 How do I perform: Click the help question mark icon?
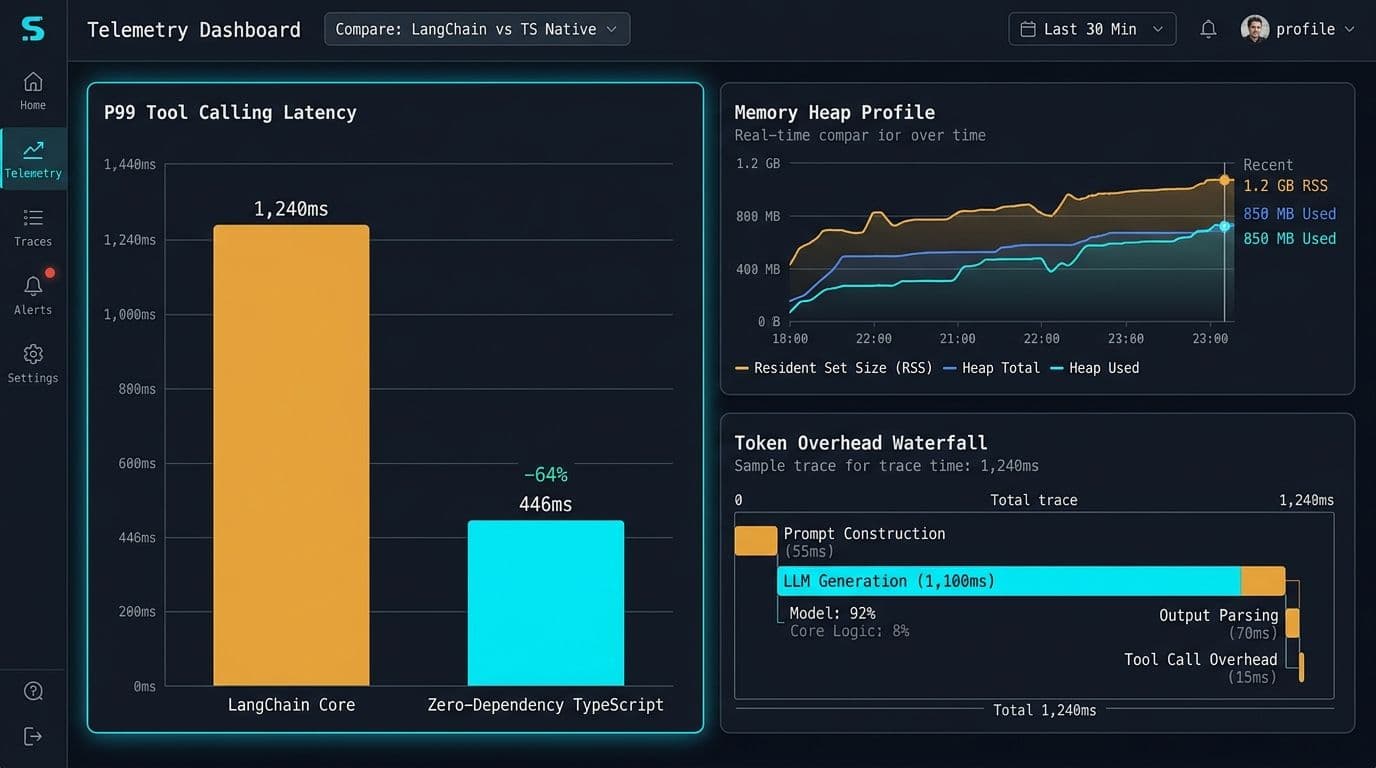tap(33, 691)
